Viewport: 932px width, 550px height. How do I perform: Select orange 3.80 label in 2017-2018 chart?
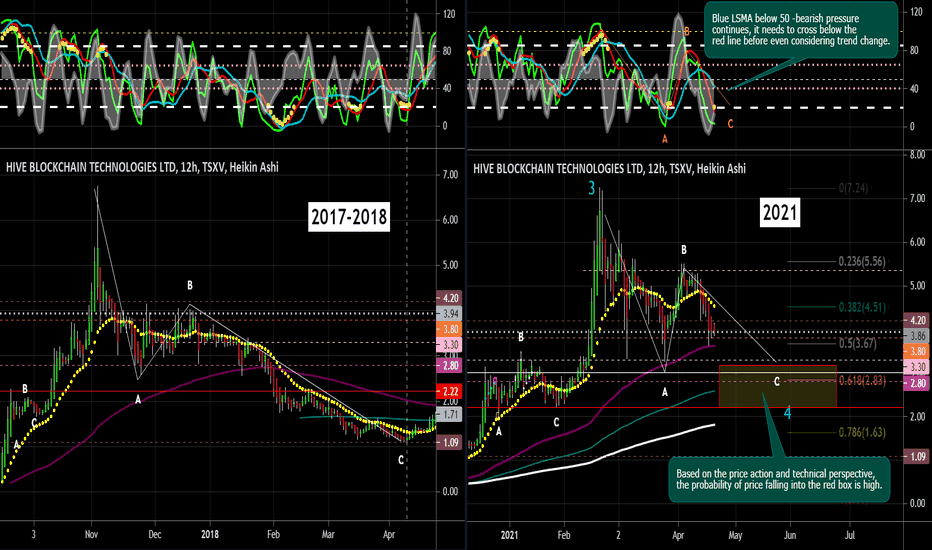point(449,329)
